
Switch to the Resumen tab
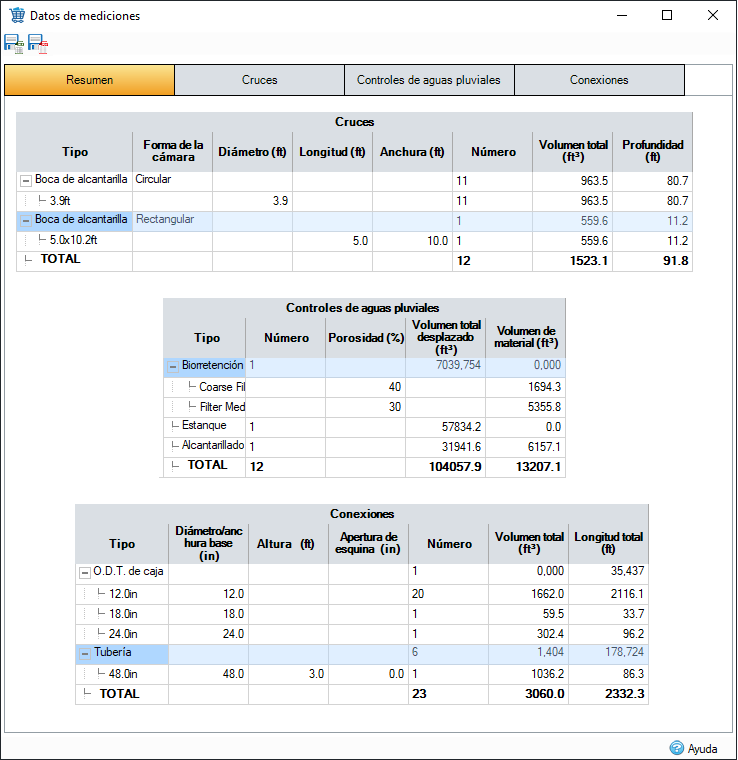90,80
